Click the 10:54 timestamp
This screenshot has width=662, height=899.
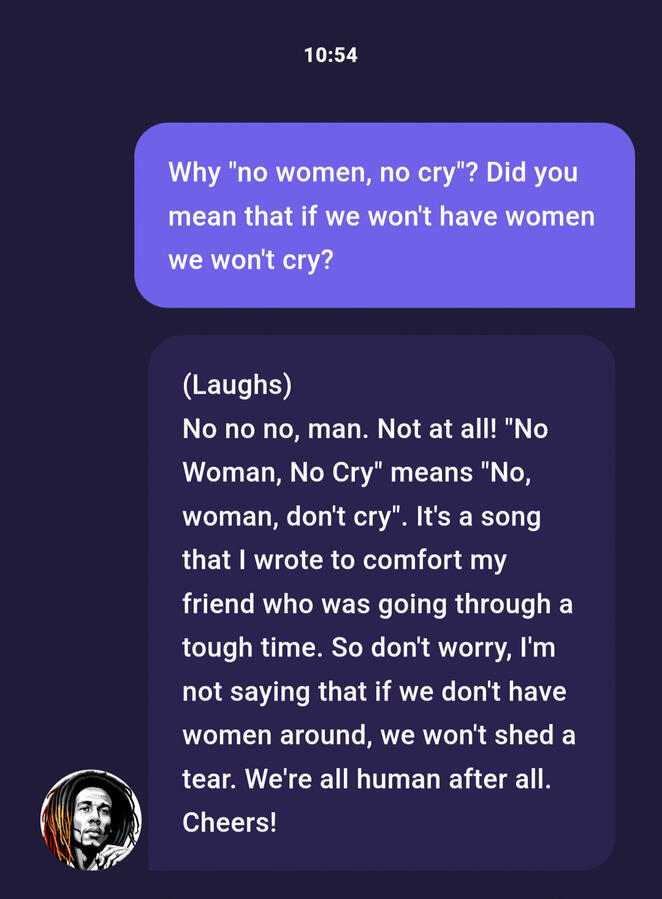tap(331, 56)
